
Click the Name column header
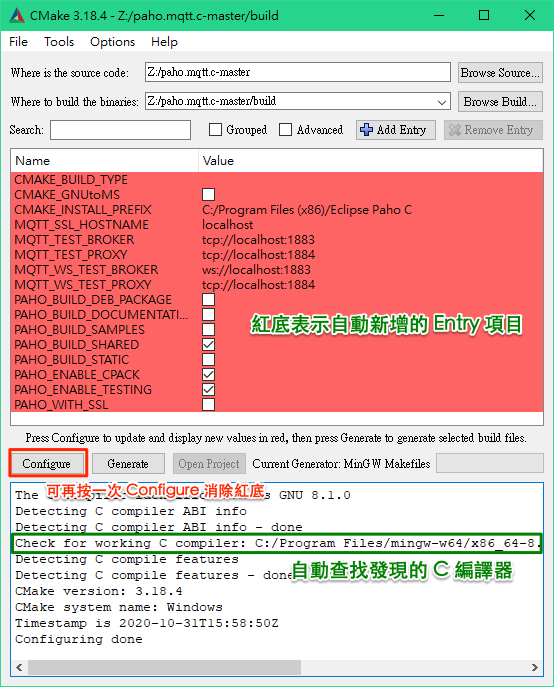coord(105,161)
